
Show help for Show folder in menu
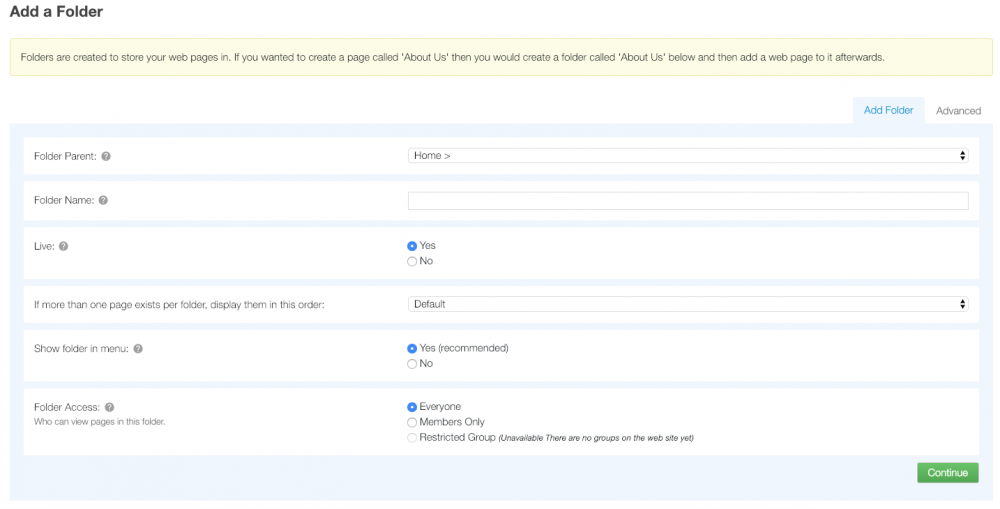click(138, 349)
